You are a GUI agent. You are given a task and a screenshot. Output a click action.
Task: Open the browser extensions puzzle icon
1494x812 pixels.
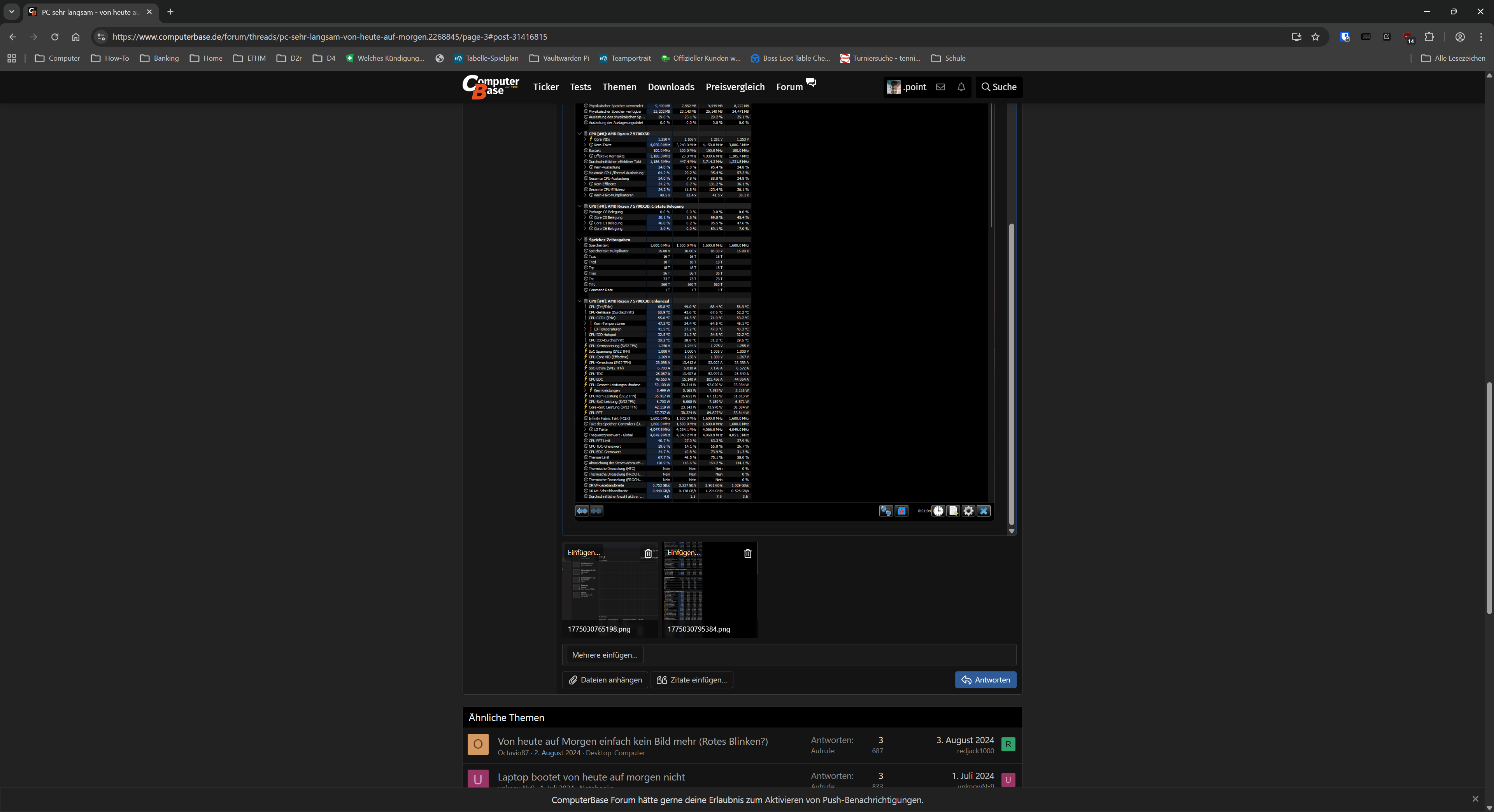coord(1429,37)
